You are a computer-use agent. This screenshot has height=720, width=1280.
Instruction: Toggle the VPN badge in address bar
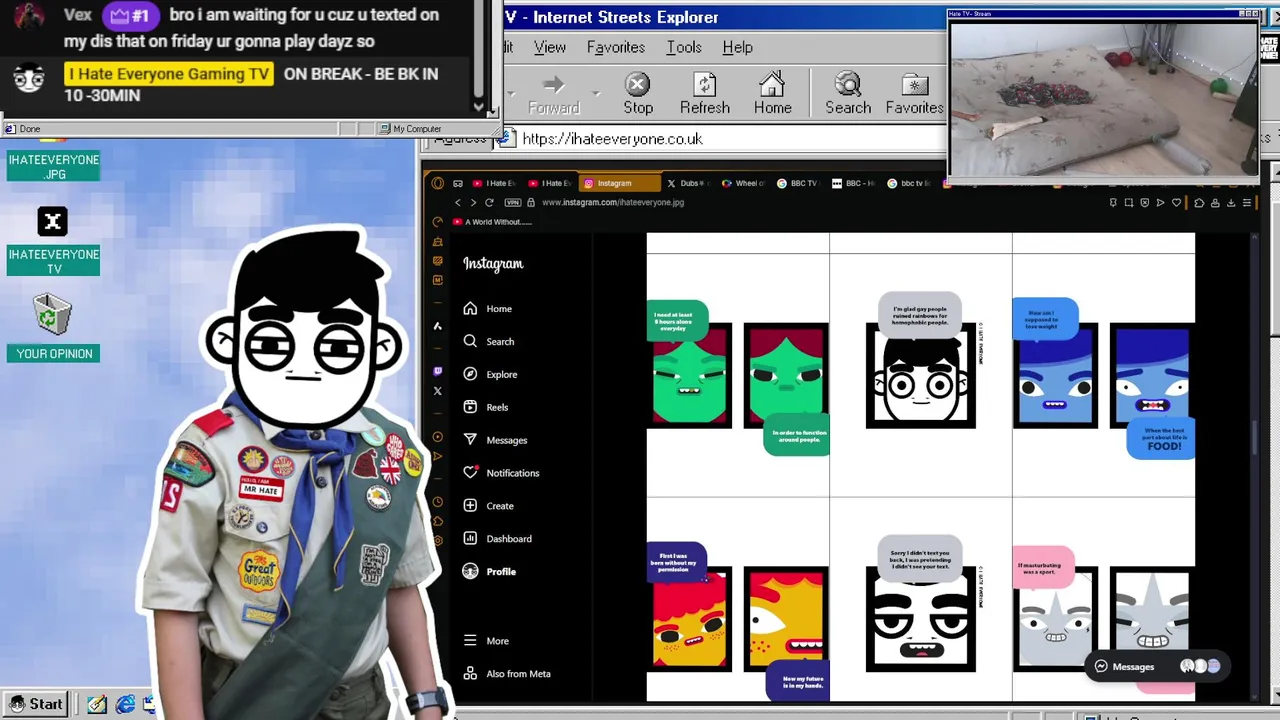coord(512,203)
